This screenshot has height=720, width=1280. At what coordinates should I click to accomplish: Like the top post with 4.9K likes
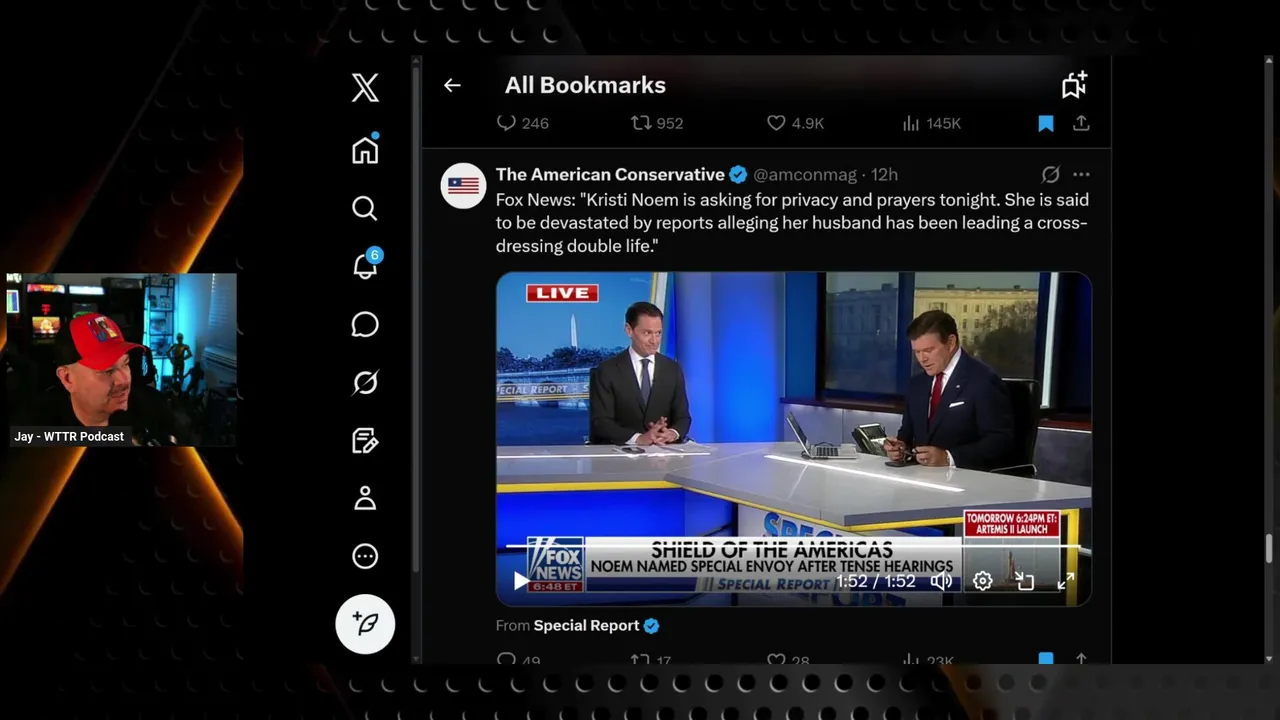tap(795, 123)
